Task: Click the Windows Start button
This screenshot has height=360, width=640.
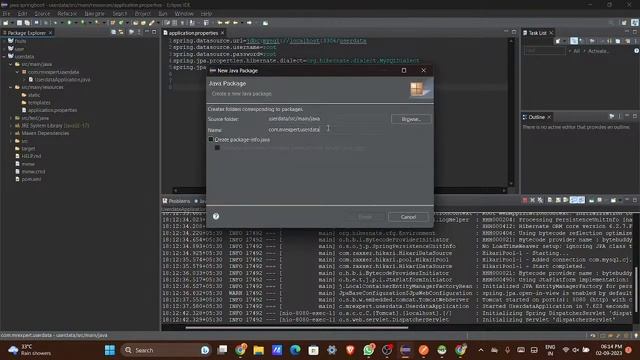Action: click(110, 350)
